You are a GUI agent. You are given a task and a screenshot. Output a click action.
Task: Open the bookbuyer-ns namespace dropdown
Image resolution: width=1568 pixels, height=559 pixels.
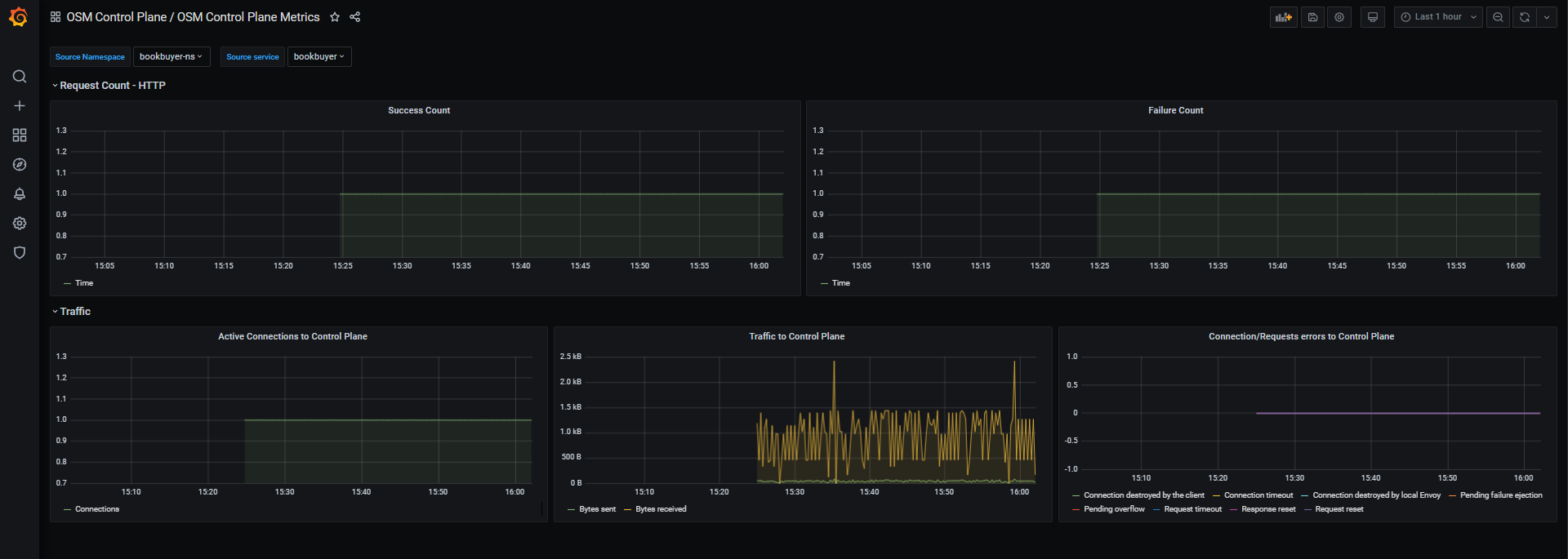(171, 56)
